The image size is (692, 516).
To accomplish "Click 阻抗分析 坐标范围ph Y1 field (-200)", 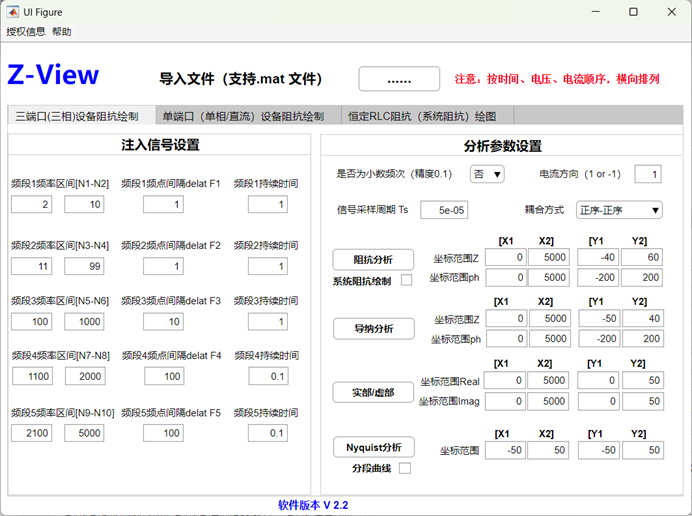I will [598, 278].
